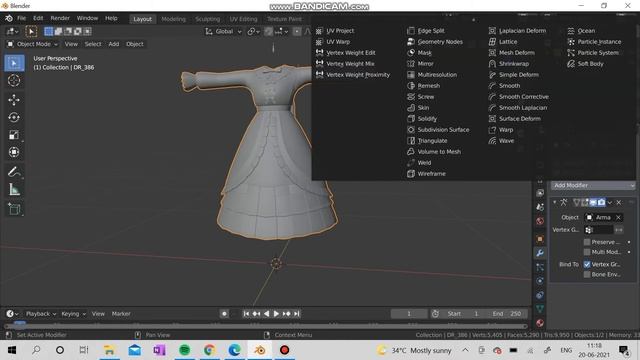Viewport: 640px width, 360px height.
Task: Activate the Cursor tool
Action: [14, 81]
